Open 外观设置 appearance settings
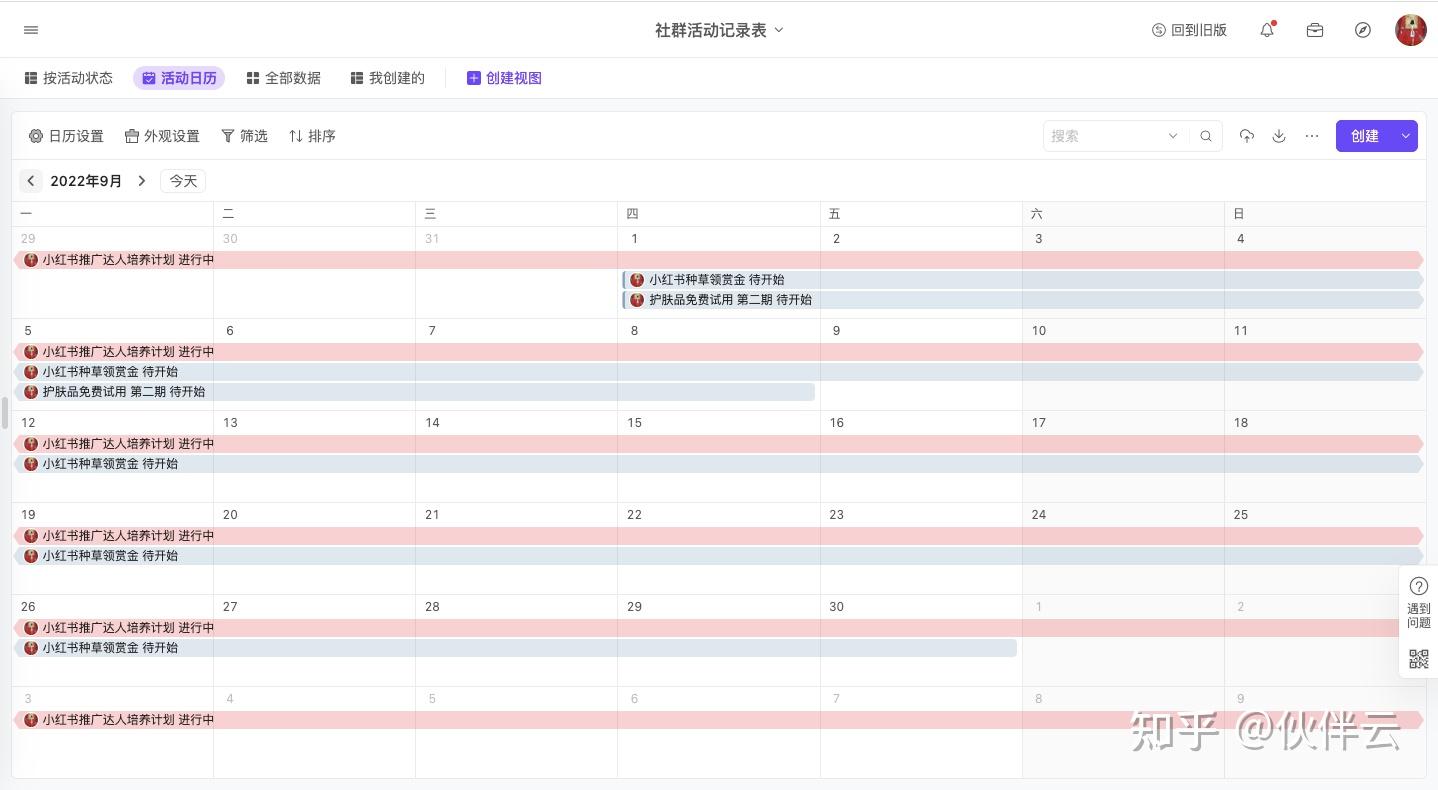Viewport: 1438px width, 790px height. (x=162, y=136)
